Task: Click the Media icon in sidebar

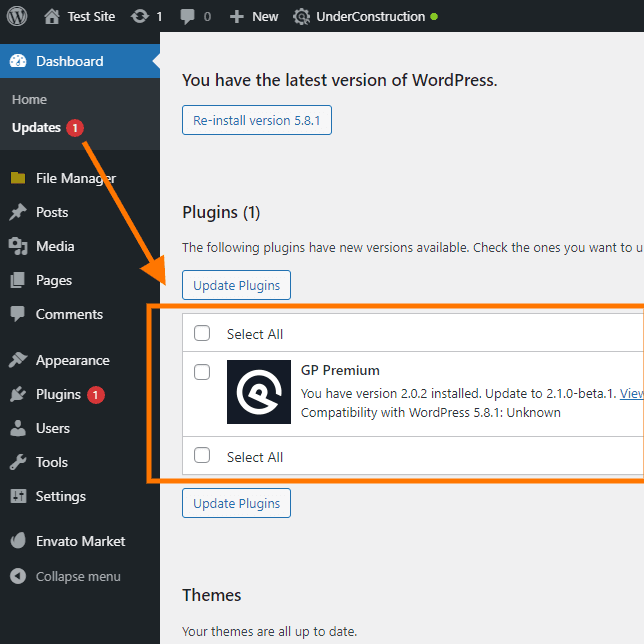Action: (x=18, y=246)
